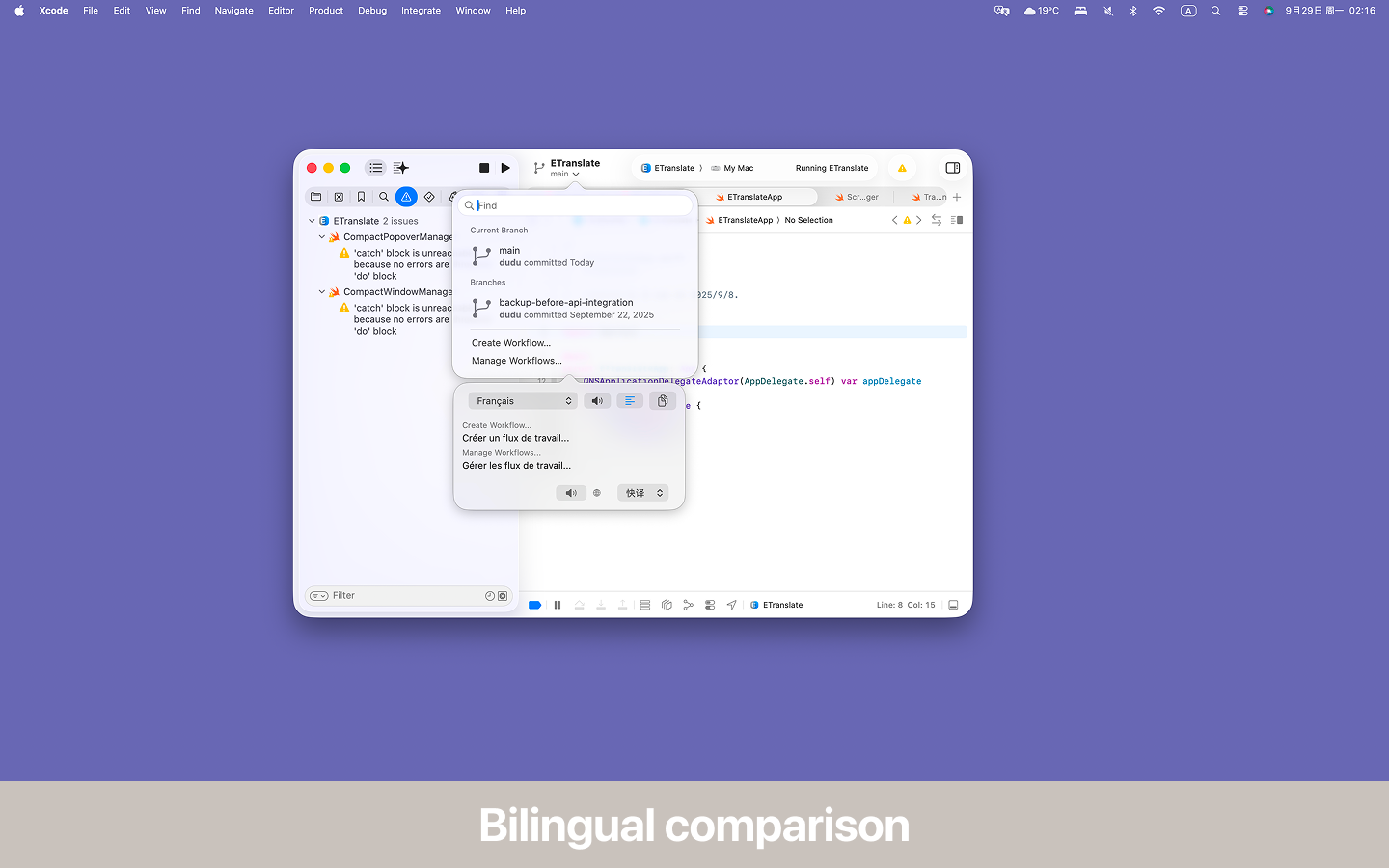Collapse the CompactPopoverManager issue group

pyautogui.click(x=322, y=237)
